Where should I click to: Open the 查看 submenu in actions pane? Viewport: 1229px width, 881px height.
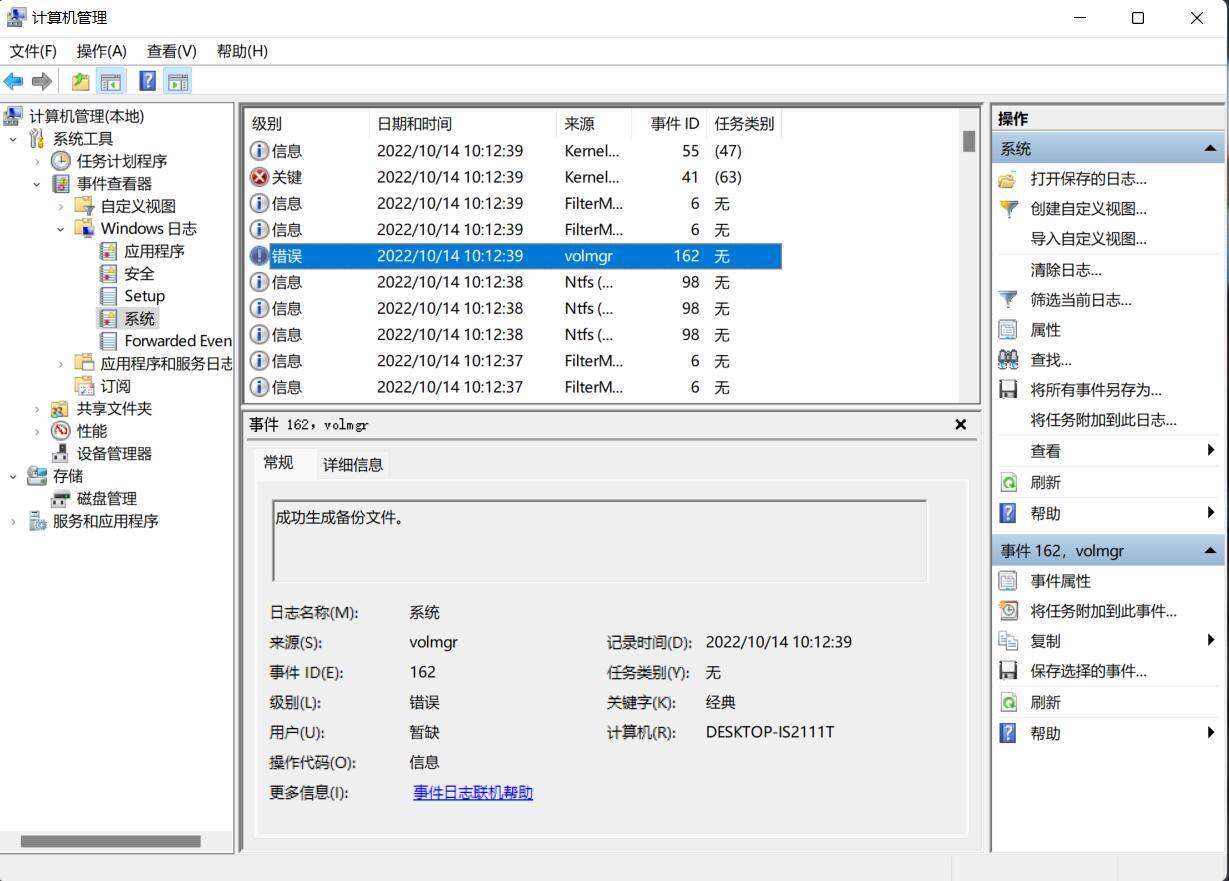click(1108, 451)
